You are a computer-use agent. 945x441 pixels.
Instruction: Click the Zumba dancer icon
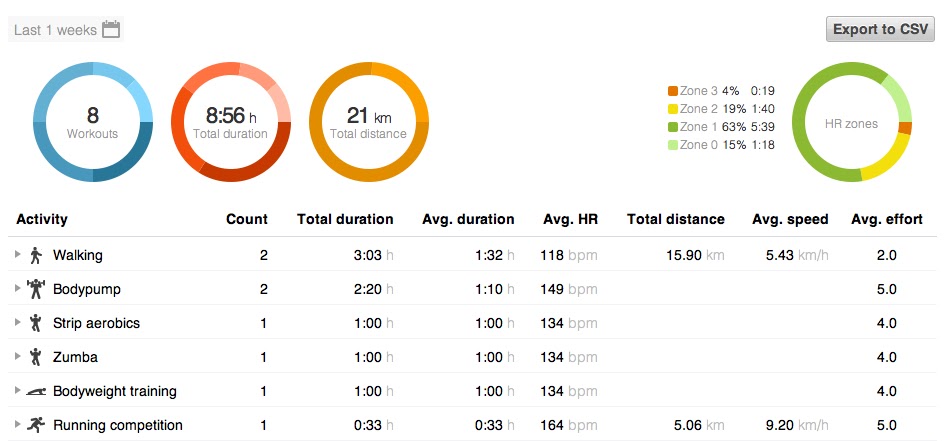click(36, 357)
